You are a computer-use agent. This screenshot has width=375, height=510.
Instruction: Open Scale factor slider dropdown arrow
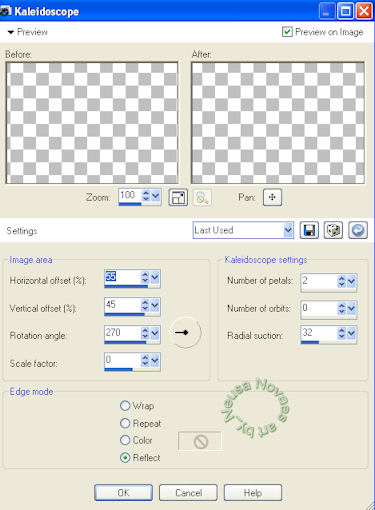tap(155, 360)
